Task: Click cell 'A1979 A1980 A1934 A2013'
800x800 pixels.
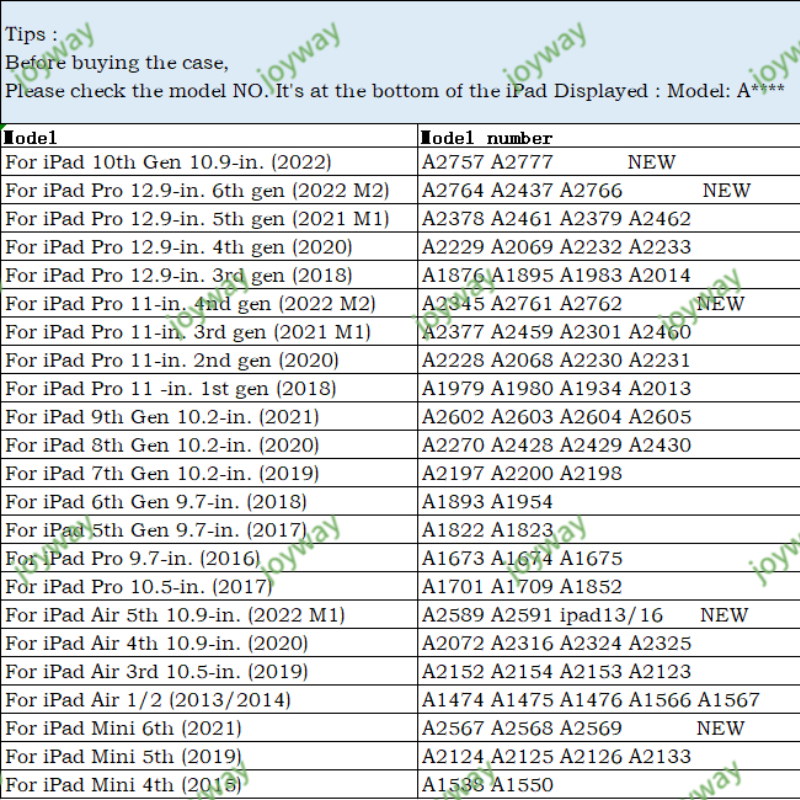Action: coord(609,388)
